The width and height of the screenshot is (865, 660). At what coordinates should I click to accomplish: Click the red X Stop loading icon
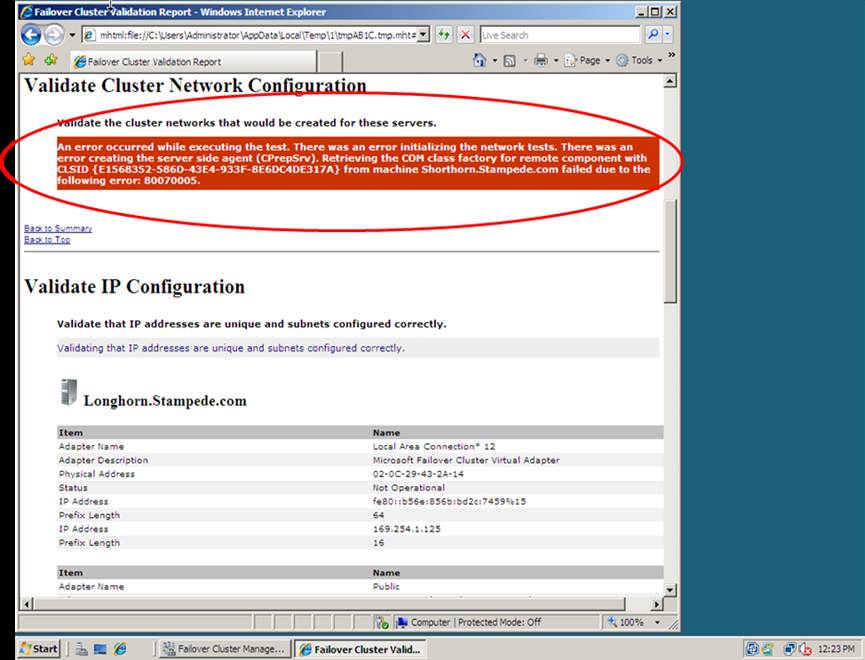pos(466,35)
